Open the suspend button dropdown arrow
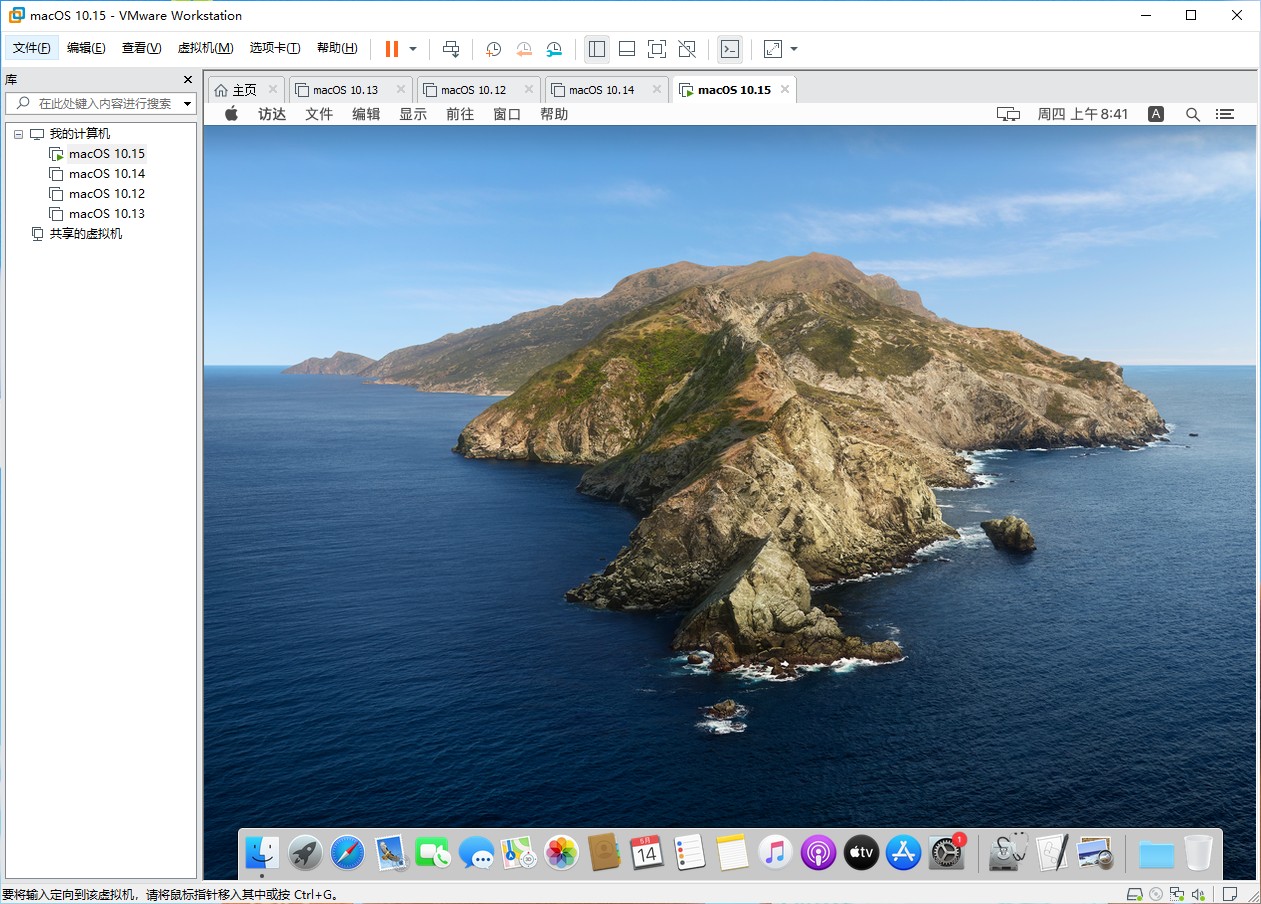 coord(412,48)
